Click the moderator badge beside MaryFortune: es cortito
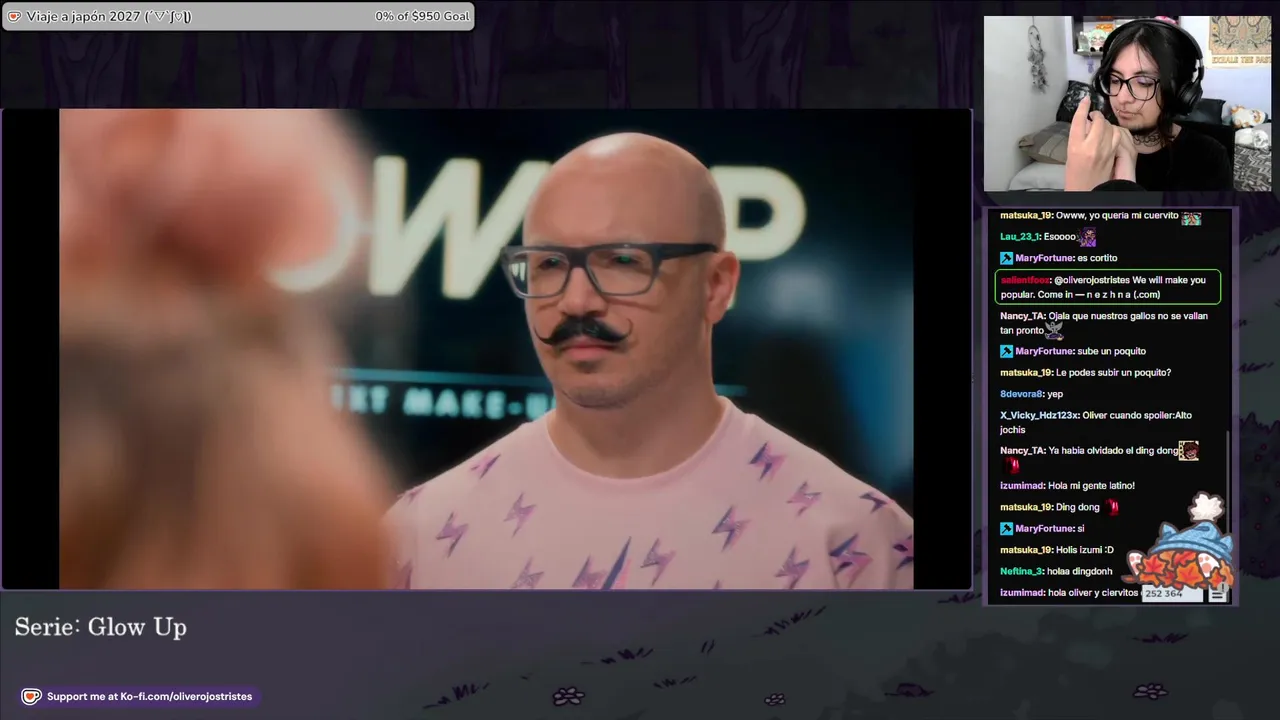 pyautogui.click(x=1006, y=258)
